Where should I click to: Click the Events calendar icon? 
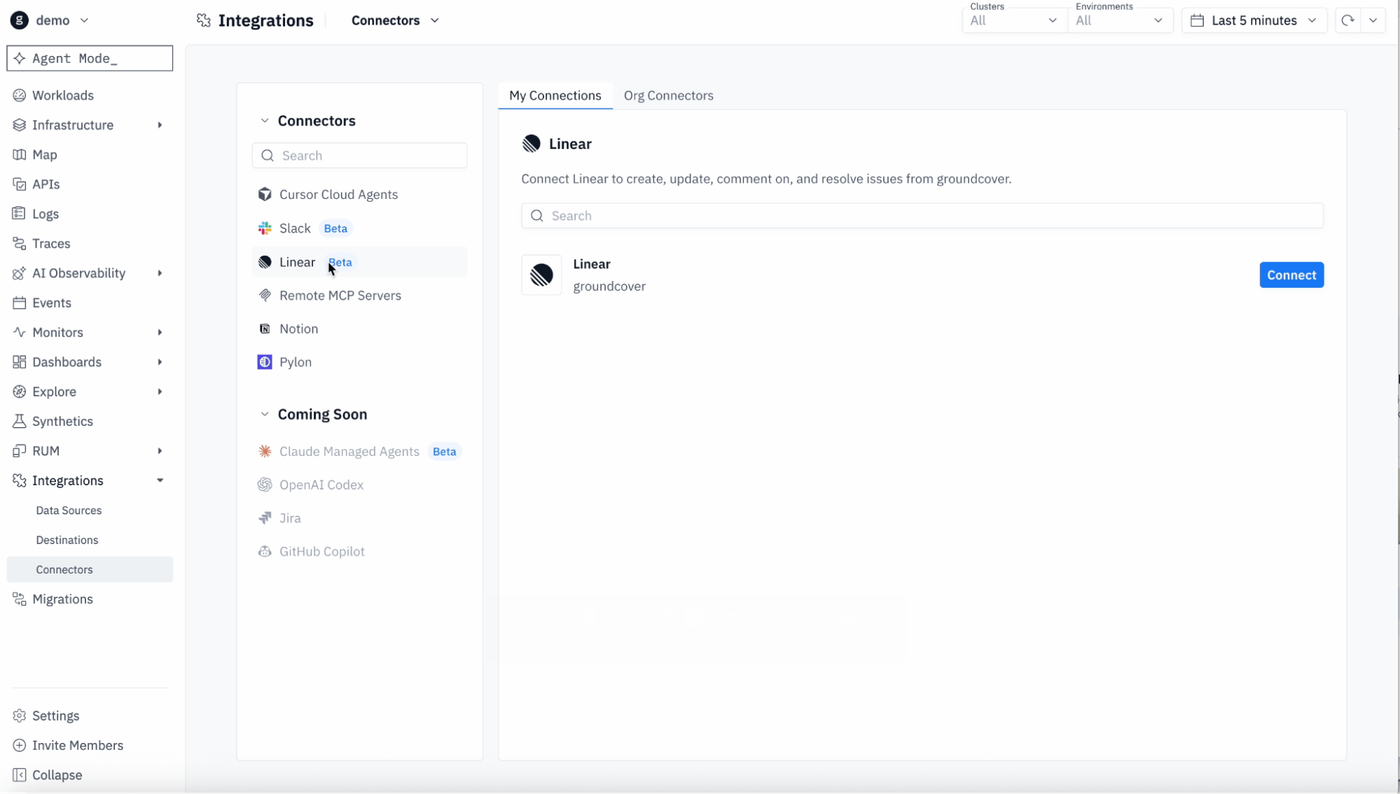pyautogui.click(x=19, y=303)
